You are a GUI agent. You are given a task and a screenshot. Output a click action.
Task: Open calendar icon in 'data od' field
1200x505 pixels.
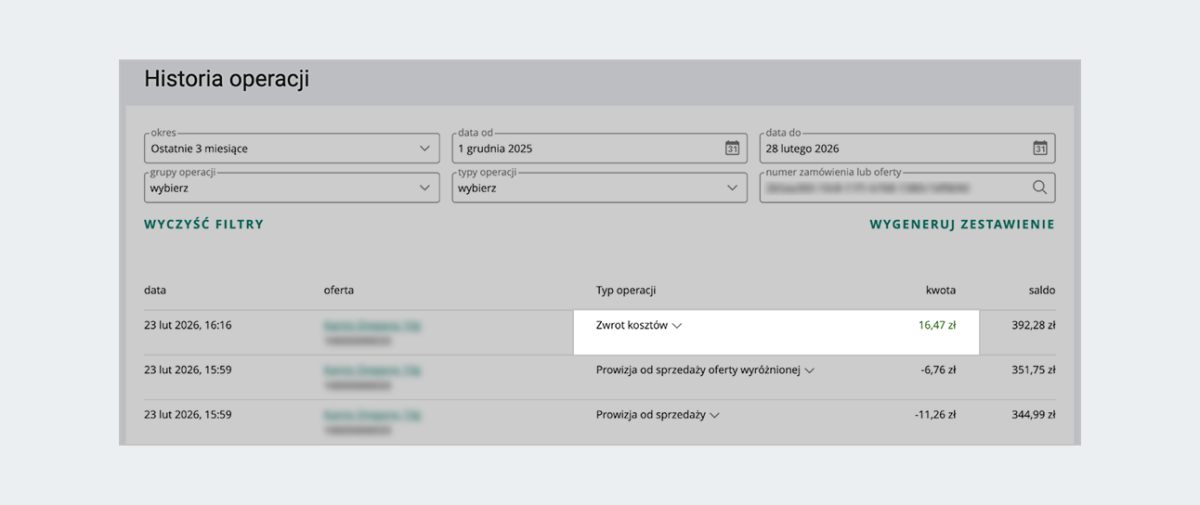[731, 149]
